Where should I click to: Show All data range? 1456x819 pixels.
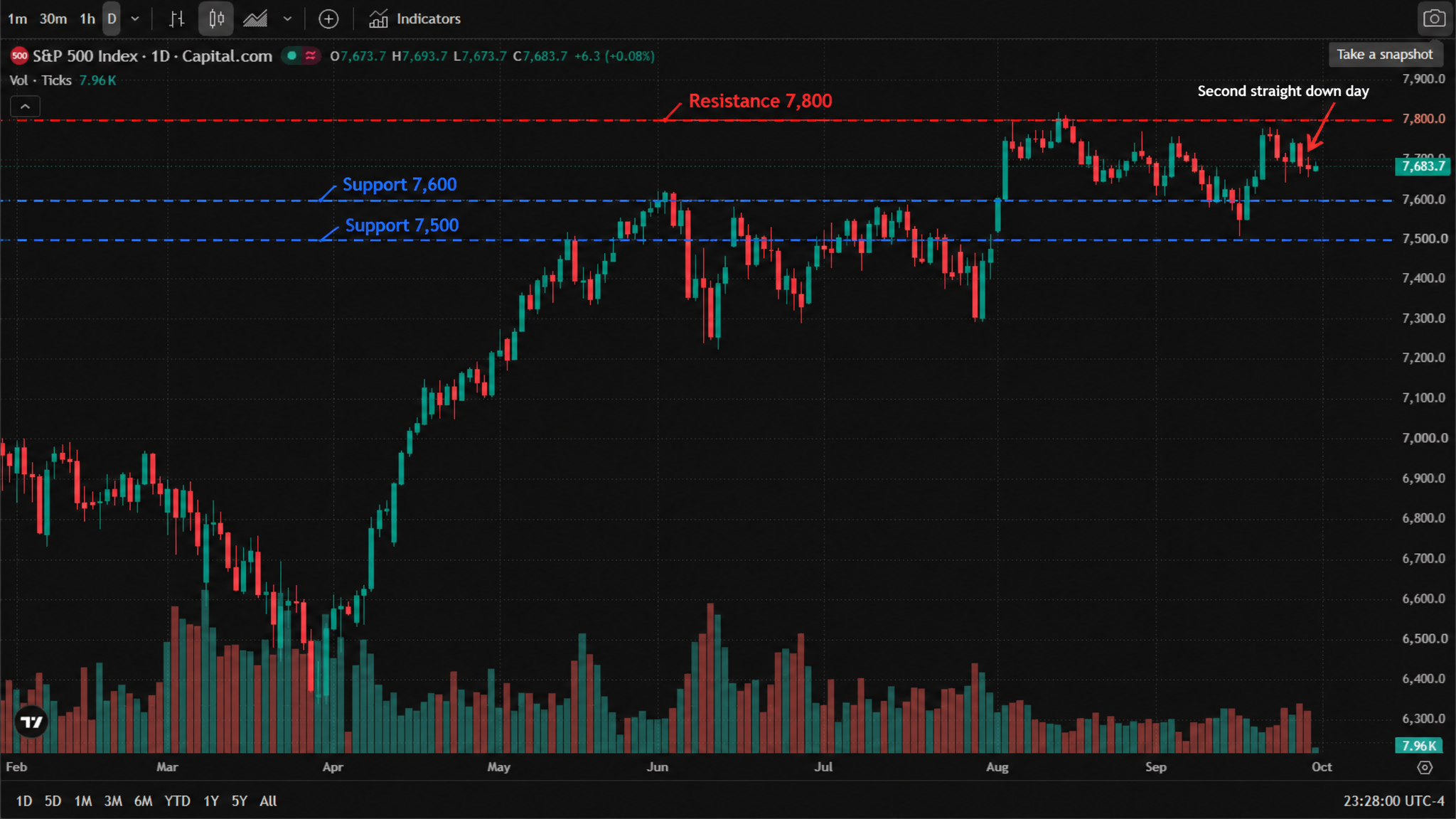tap(268, 801)
